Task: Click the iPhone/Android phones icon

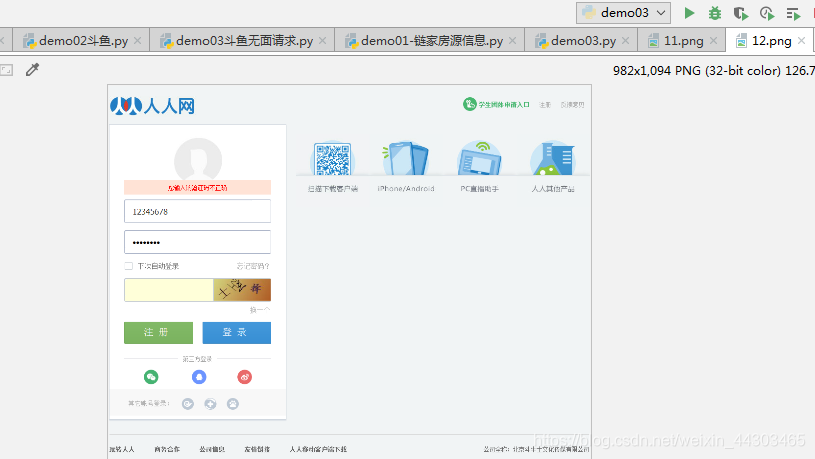Action: [406, 159]
